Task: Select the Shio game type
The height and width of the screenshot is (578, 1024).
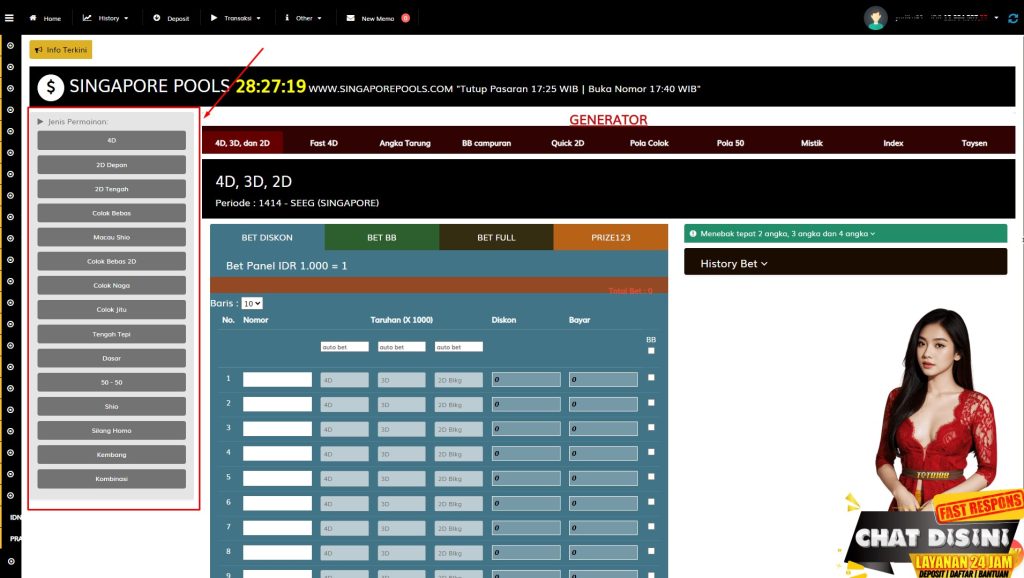Action: [112, 406]
